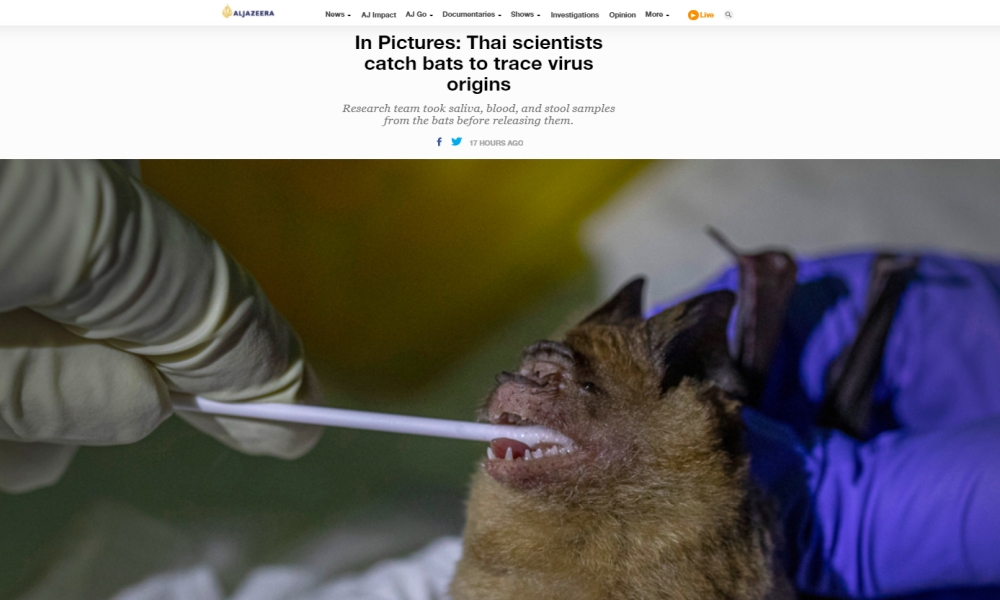The height and width of the screenshot is (600, 1000).
Task: Go to AJ Impact section
Action: [x=378, y=15]
